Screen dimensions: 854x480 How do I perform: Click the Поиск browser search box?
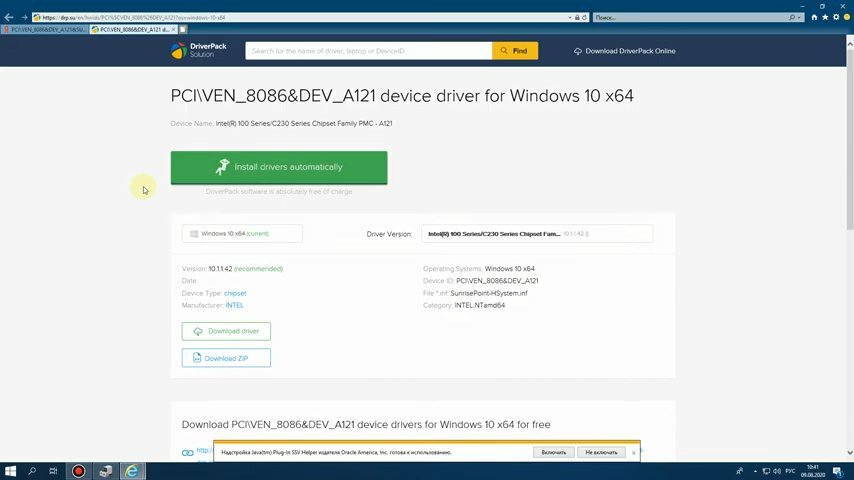click(x=691, y=17)
